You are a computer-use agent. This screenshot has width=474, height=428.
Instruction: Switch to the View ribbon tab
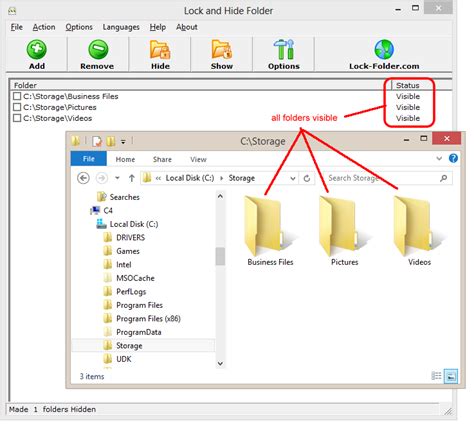tap(198, 159)
